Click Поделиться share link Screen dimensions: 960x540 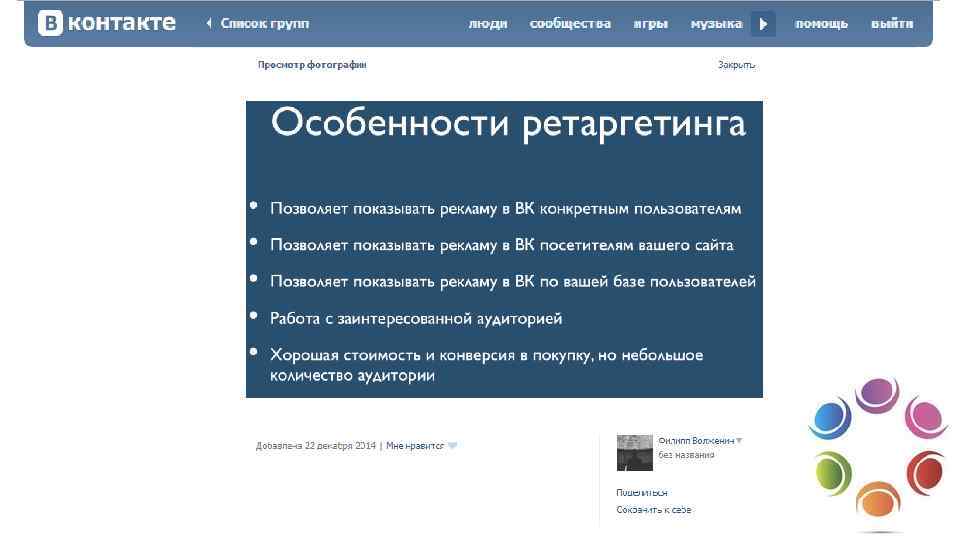pyautogui.click(x=642, y=492)
